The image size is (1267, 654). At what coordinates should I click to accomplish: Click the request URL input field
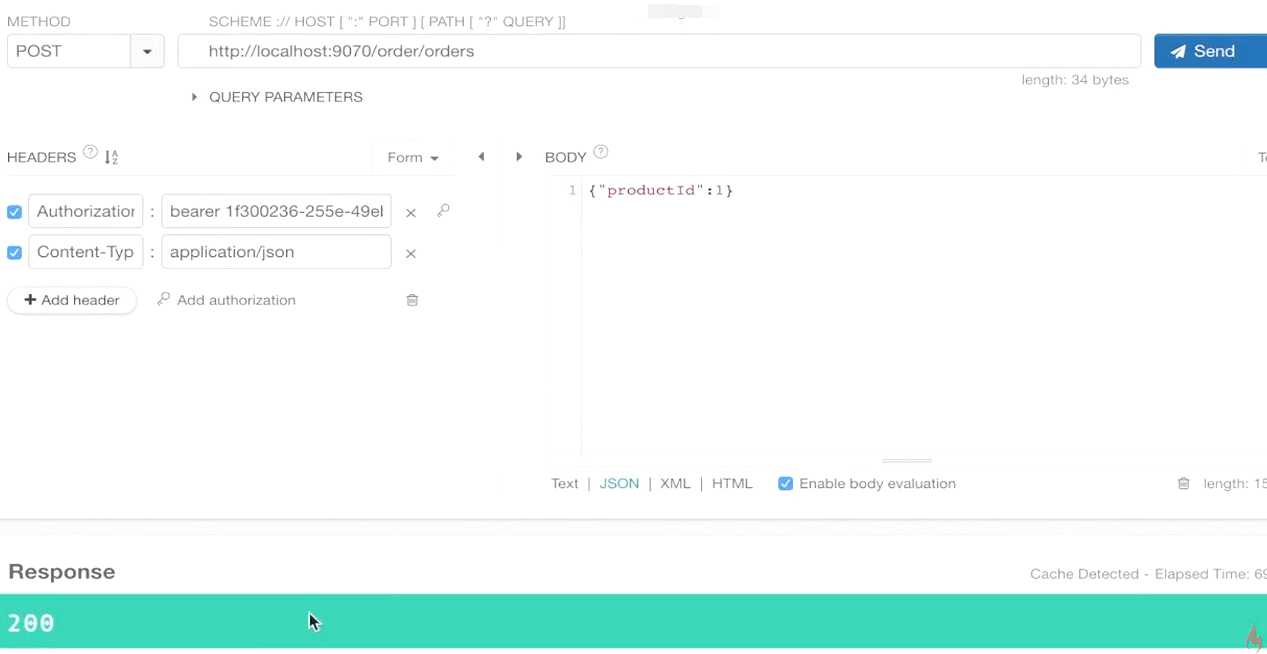click(x=659, y=51)
